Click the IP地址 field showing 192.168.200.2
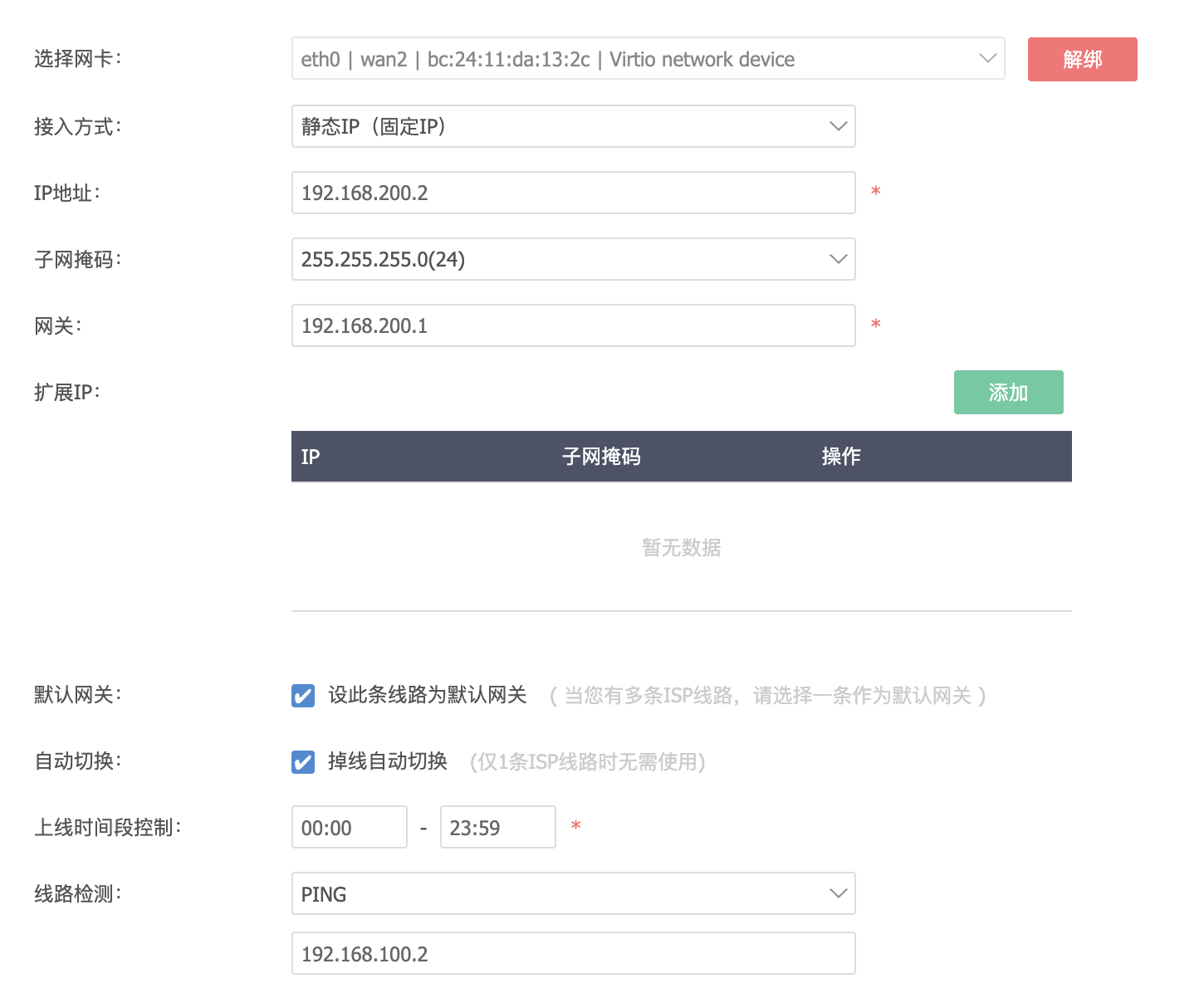The width and height of the screenshot is (1204, 988). click(x=573, y=193)
